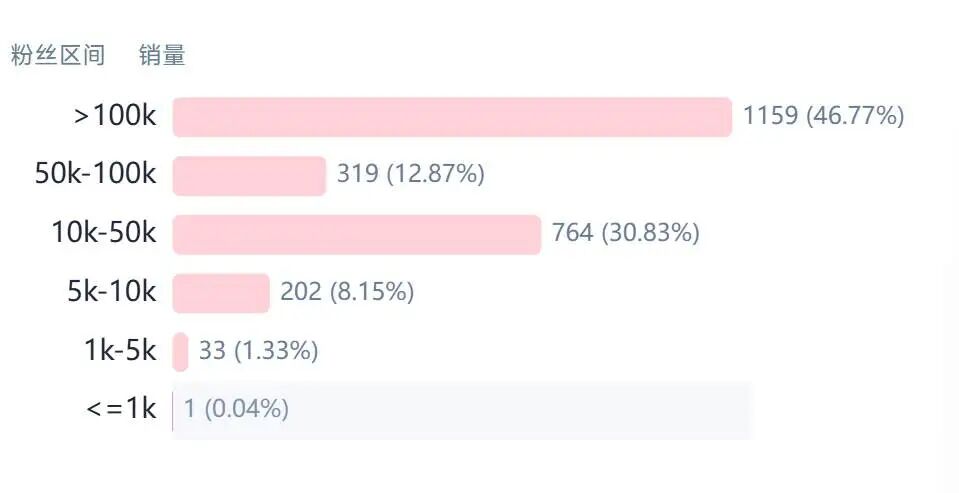The image size is (959, 493).
Task: Click the pink bar for 10k-50k
Action: pyautogui.click(x=356, y=234)
